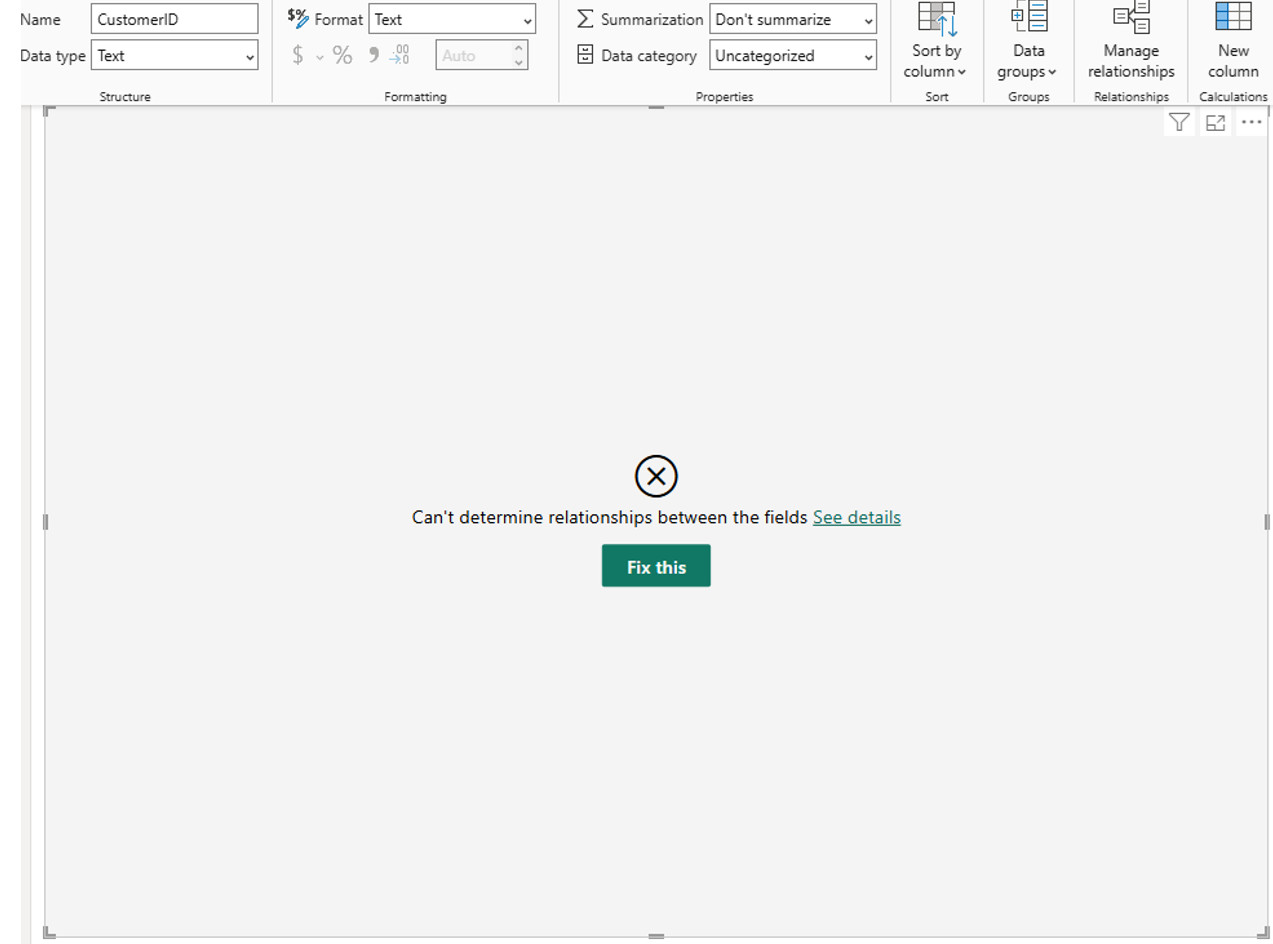The image size is (1273, 944).
Task: Click the New column icon
Action: pos(1232,18)
